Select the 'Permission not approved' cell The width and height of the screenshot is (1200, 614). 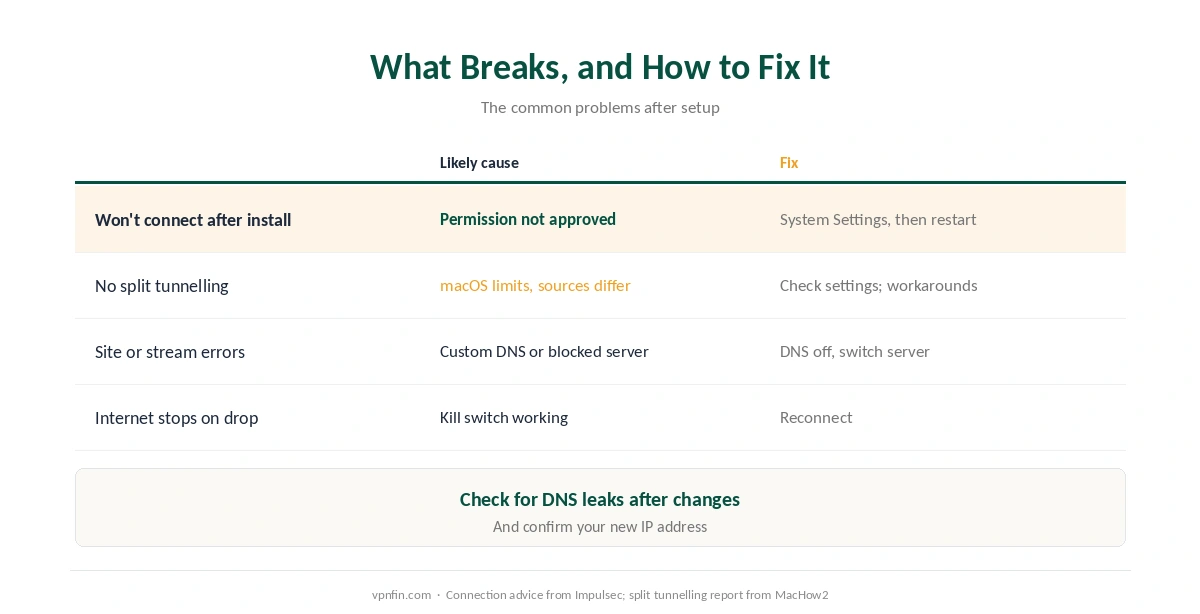click(x=528, y=219)
